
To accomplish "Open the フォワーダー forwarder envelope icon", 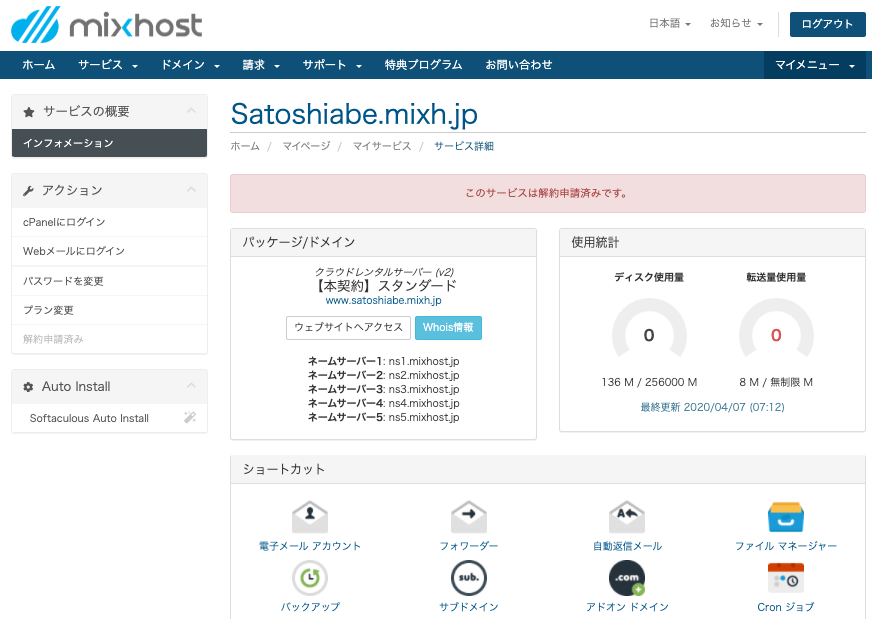I will 469,517.
